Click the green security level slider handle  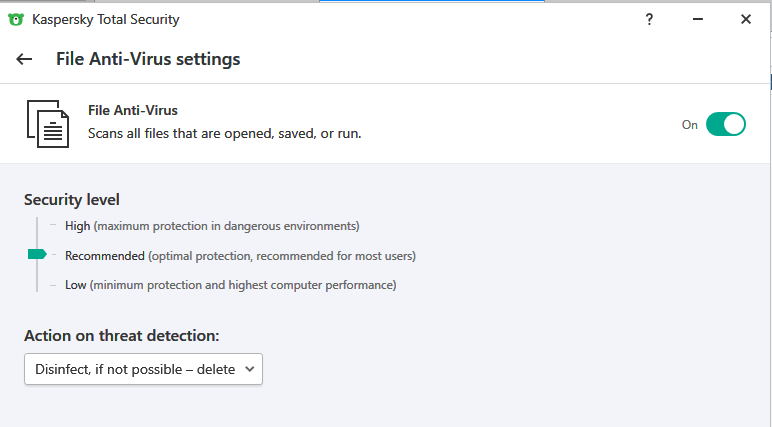(x=37, y=255)
